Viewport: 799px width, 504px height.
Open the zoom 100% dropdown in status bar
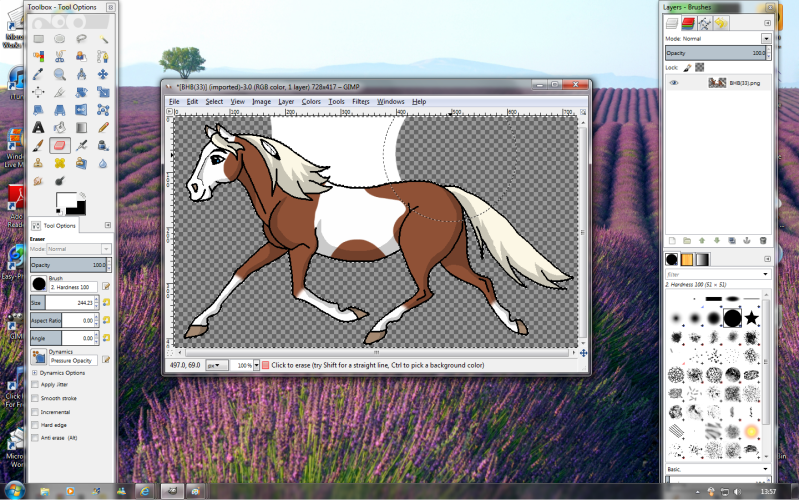click(x=256, y=365)
